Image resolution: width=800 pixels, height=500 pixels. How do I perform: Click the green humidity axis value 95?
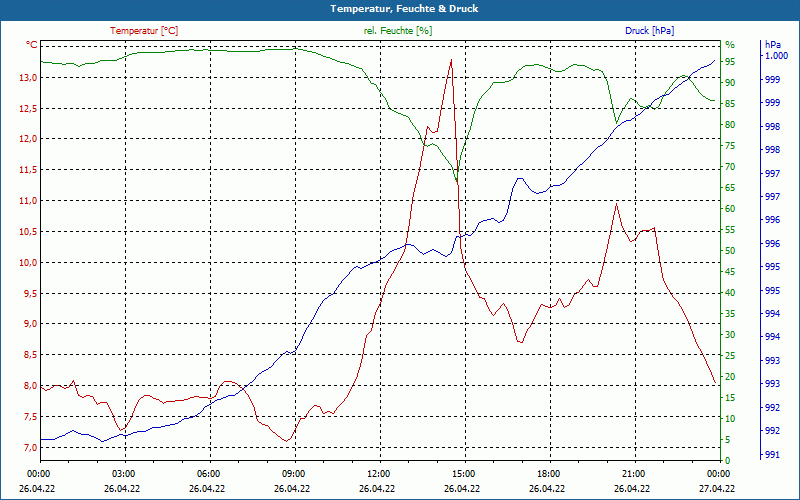point(730,62)
